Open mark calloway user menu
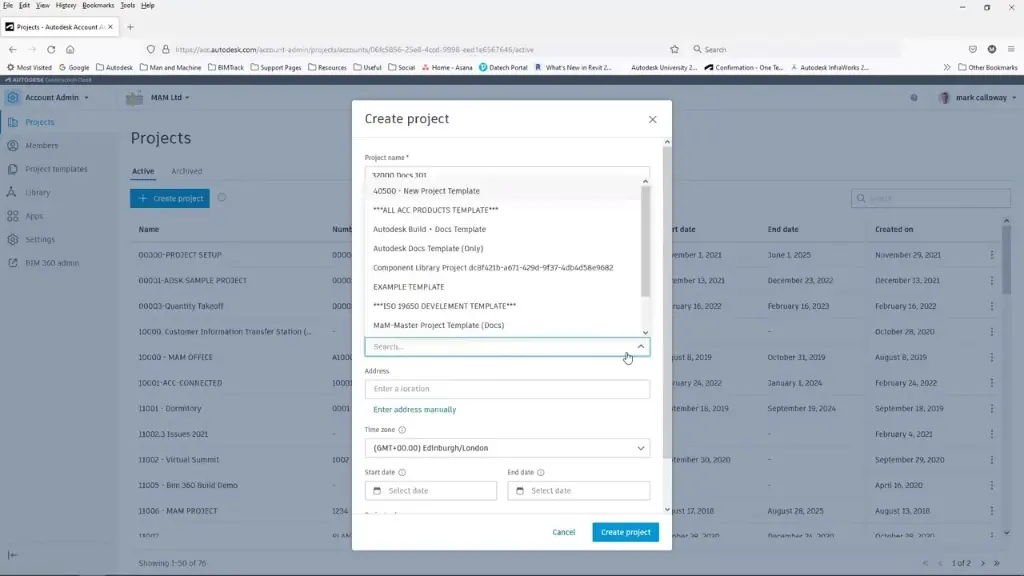This screenshot has height=576, width=1024. [978, 97]
